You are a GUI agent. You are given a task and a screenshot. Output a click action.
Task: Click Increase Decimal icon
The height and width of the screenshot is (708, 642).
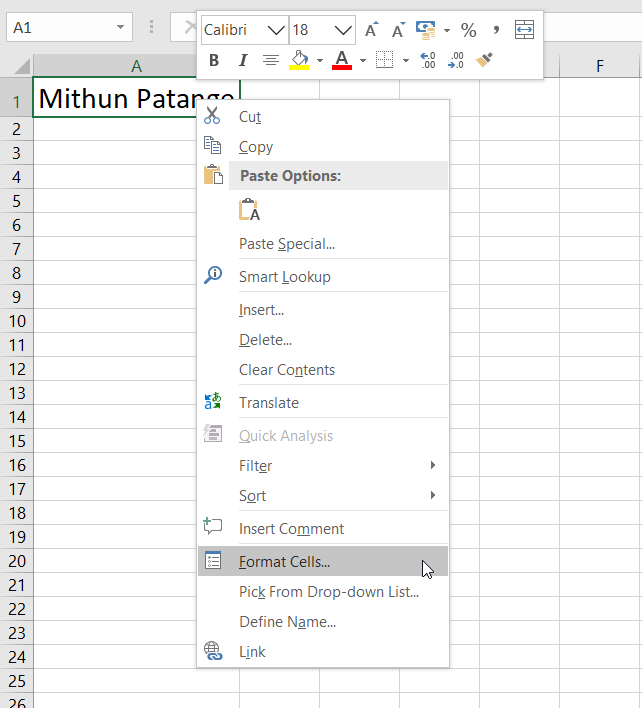pos(428,60)
